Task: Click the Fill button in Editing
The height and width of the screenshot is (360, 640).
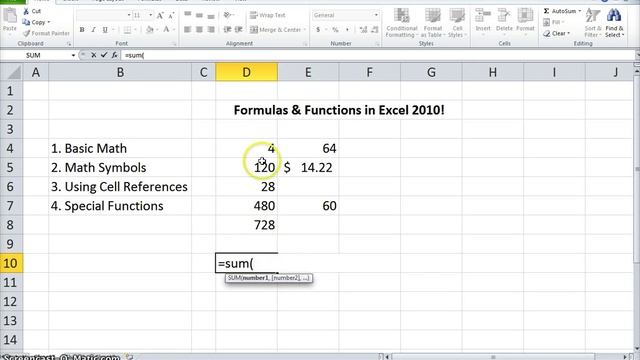Action: click(x=554, y=22)
